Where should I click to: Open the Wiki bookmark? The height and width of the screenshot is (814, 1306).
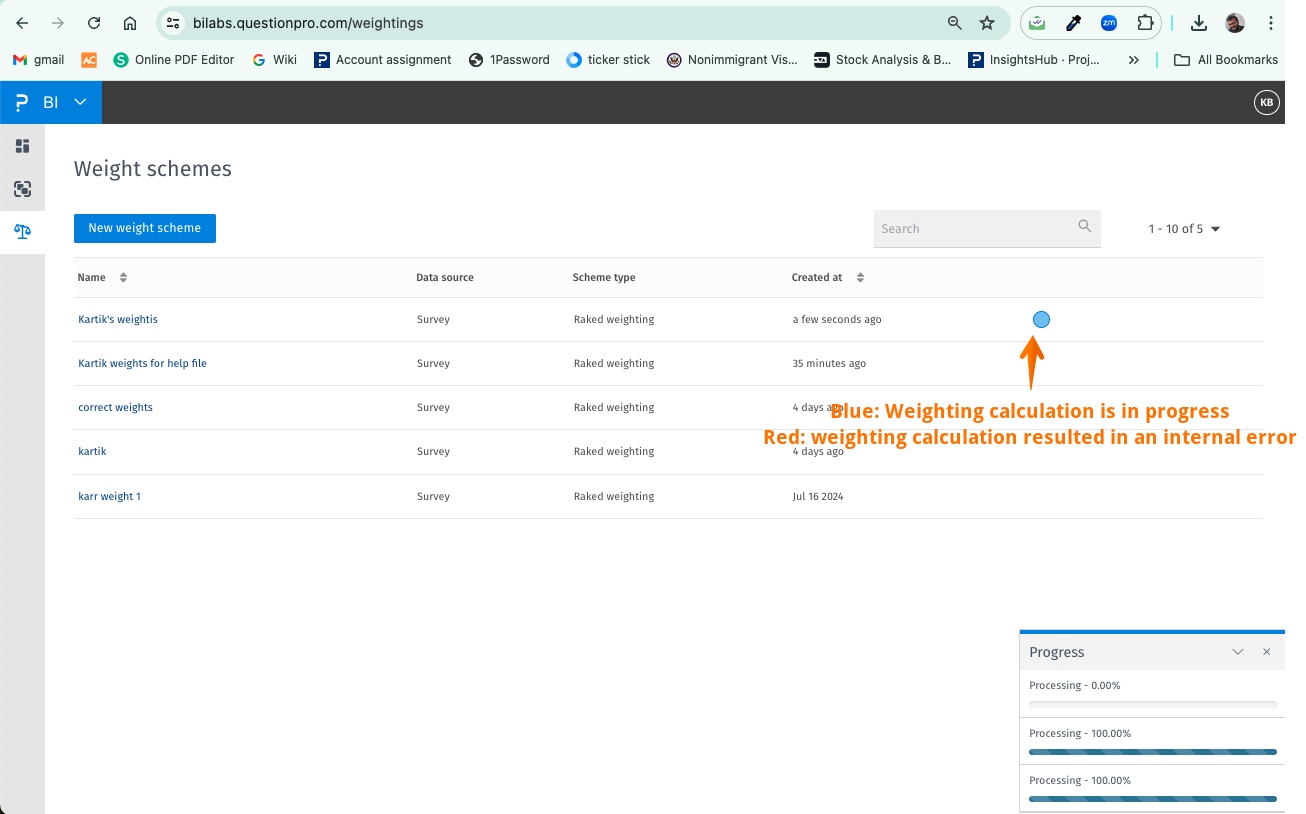[x=275, y=60]
